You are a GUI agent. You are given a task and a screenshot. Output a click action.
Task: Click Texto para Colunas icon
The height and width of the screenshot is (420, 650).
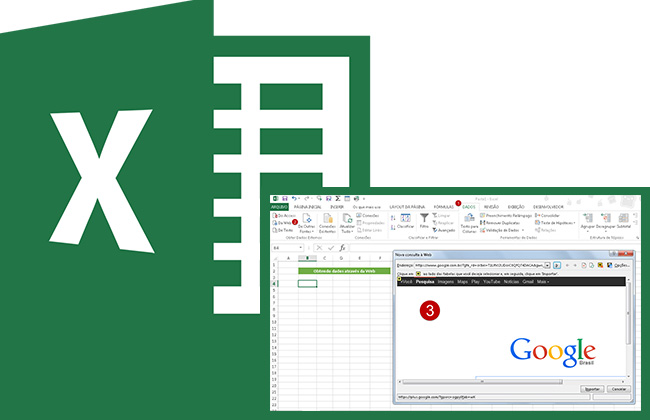[x=469, y=223]
